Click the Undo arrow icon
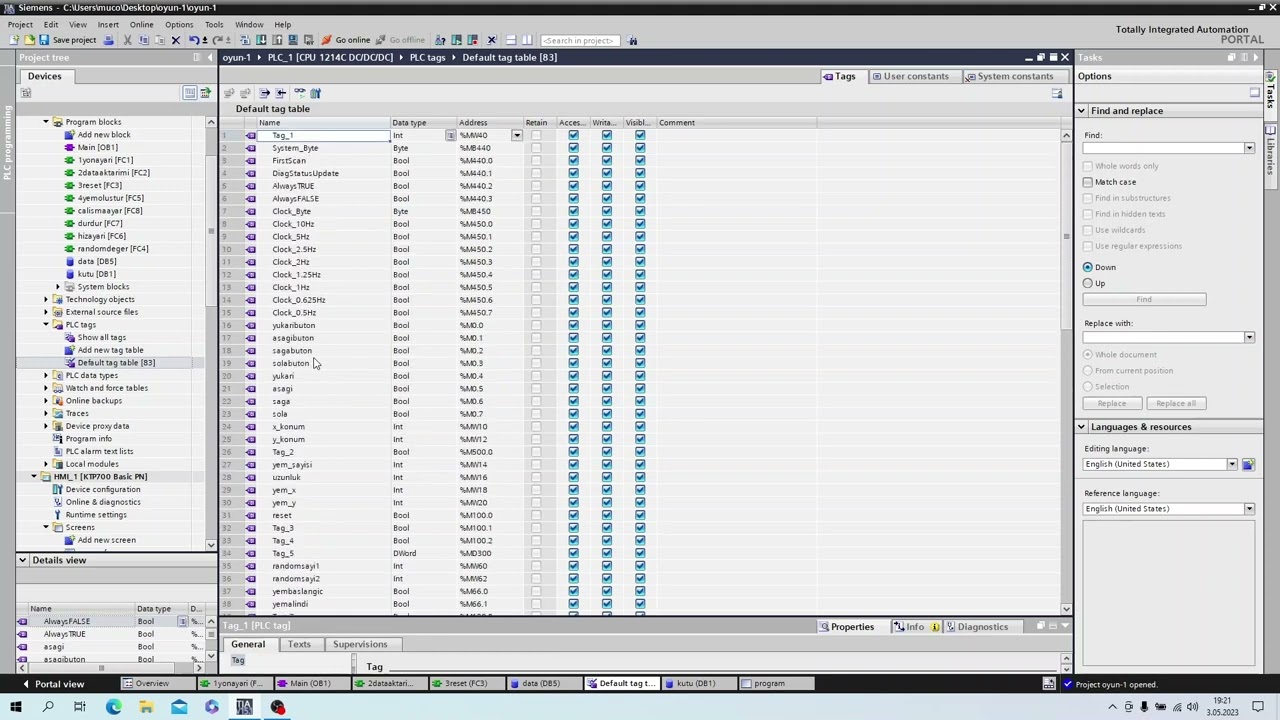The image size is (1280, 720). (194, 40)
